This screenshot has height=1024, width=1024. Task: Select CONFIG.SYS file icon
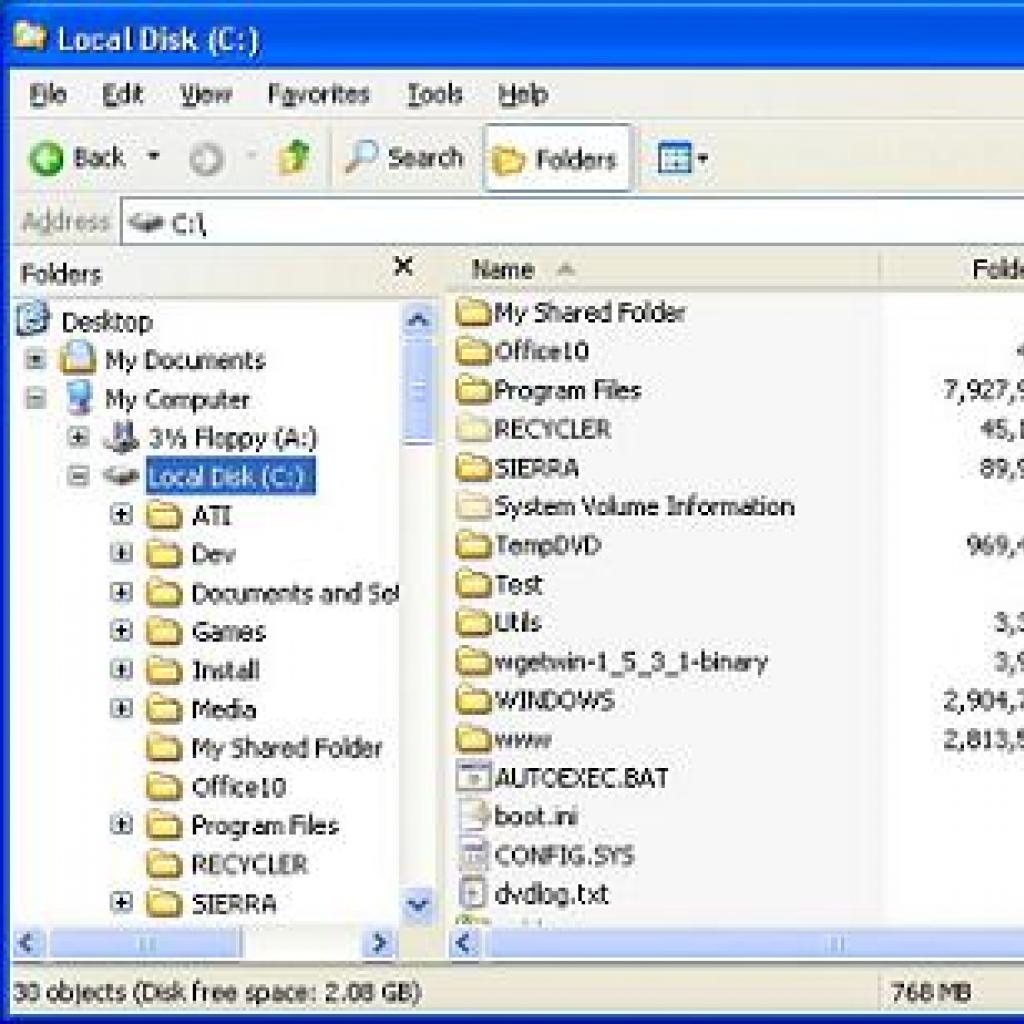click(x=473, y=855)
